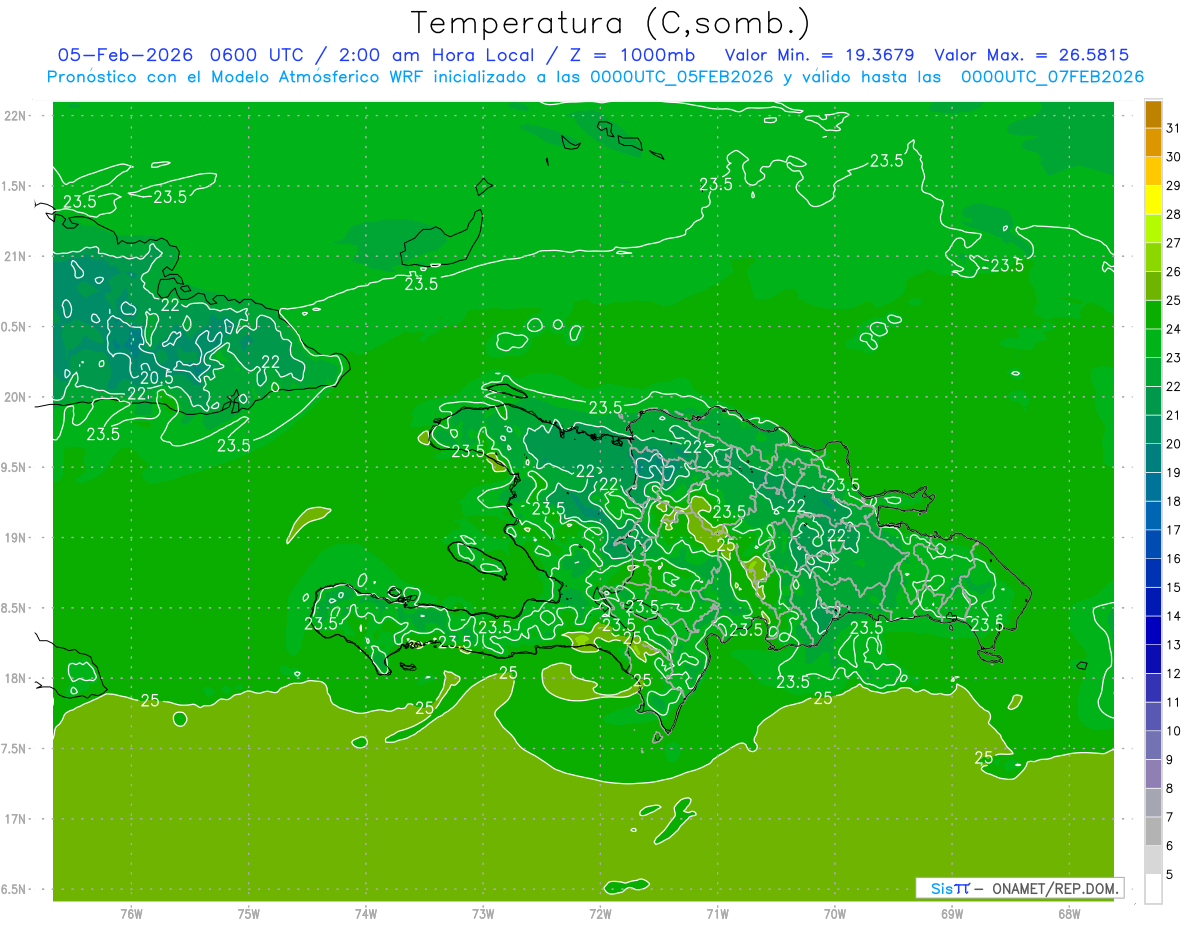Click the legend swatch between 24 and 25
This screenshot has height=927, width=1200.
(1153, 315)
